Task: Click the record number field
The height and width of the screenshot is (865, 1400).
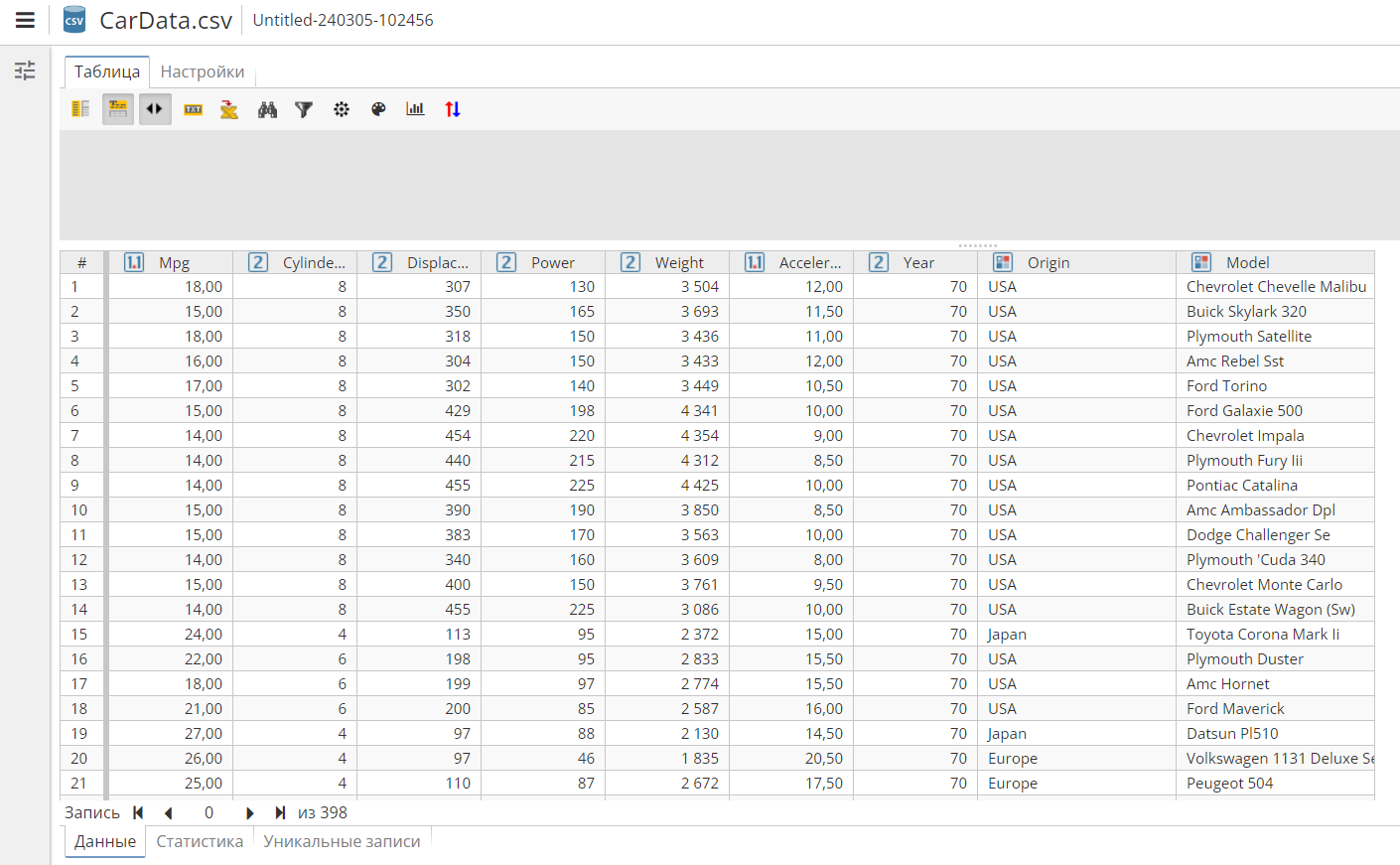Action: pyautogui.click(x=209, y=812)
